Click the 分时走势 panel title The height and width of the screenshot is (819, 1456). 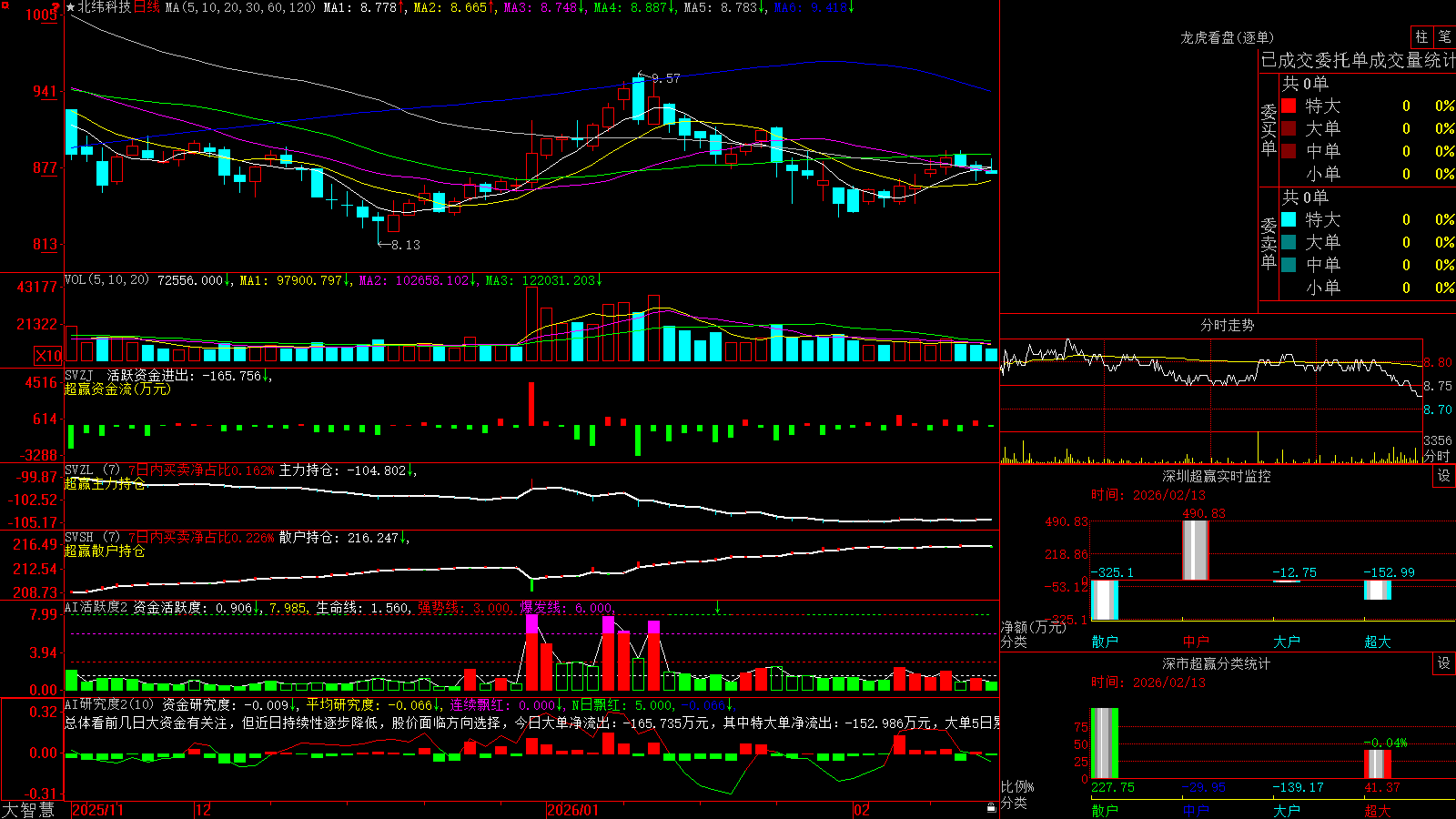1227,325
